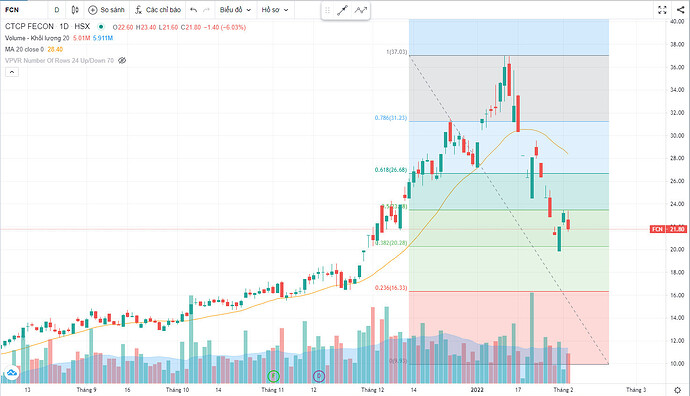Click the So sánh compare button
Screen dimensions: 690x396
[x=106, y=10]
